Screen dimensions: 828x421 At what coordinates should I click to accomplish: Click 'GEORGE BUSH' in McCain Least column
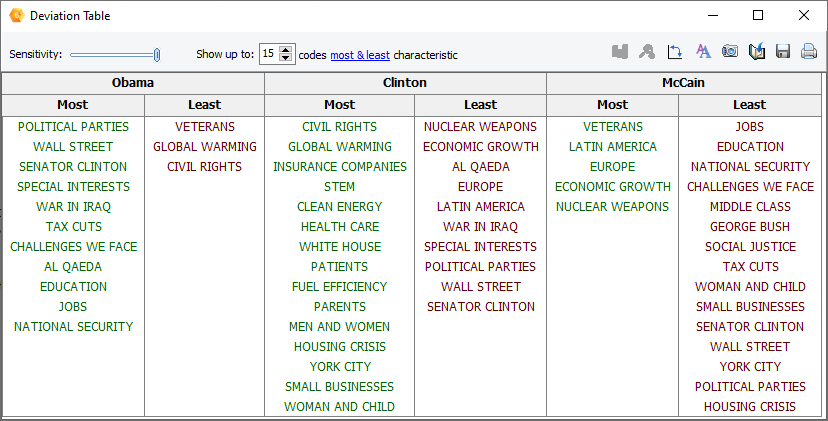coord(750,227)
